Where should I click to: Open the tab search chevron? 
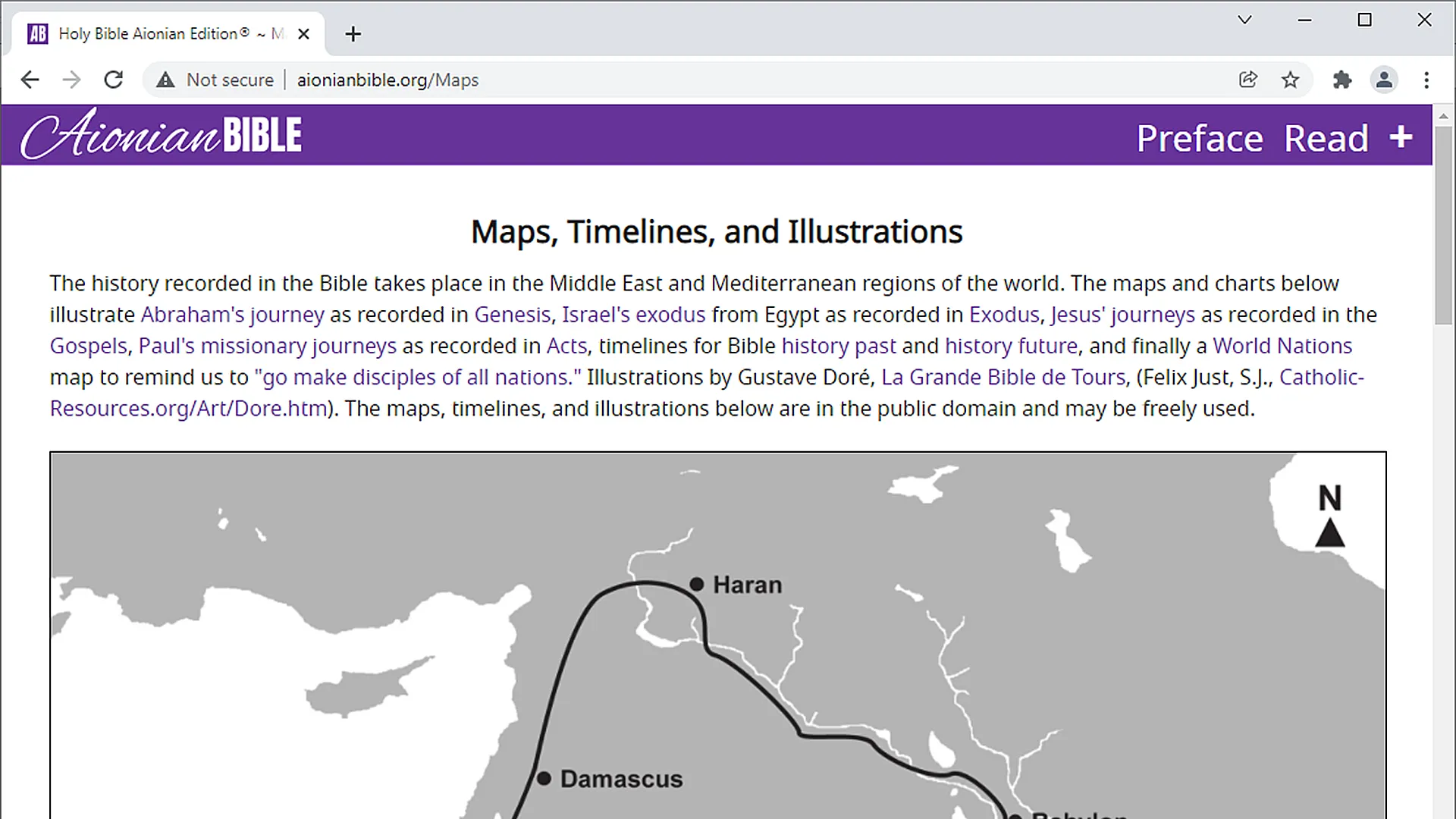click(1244, 20)
